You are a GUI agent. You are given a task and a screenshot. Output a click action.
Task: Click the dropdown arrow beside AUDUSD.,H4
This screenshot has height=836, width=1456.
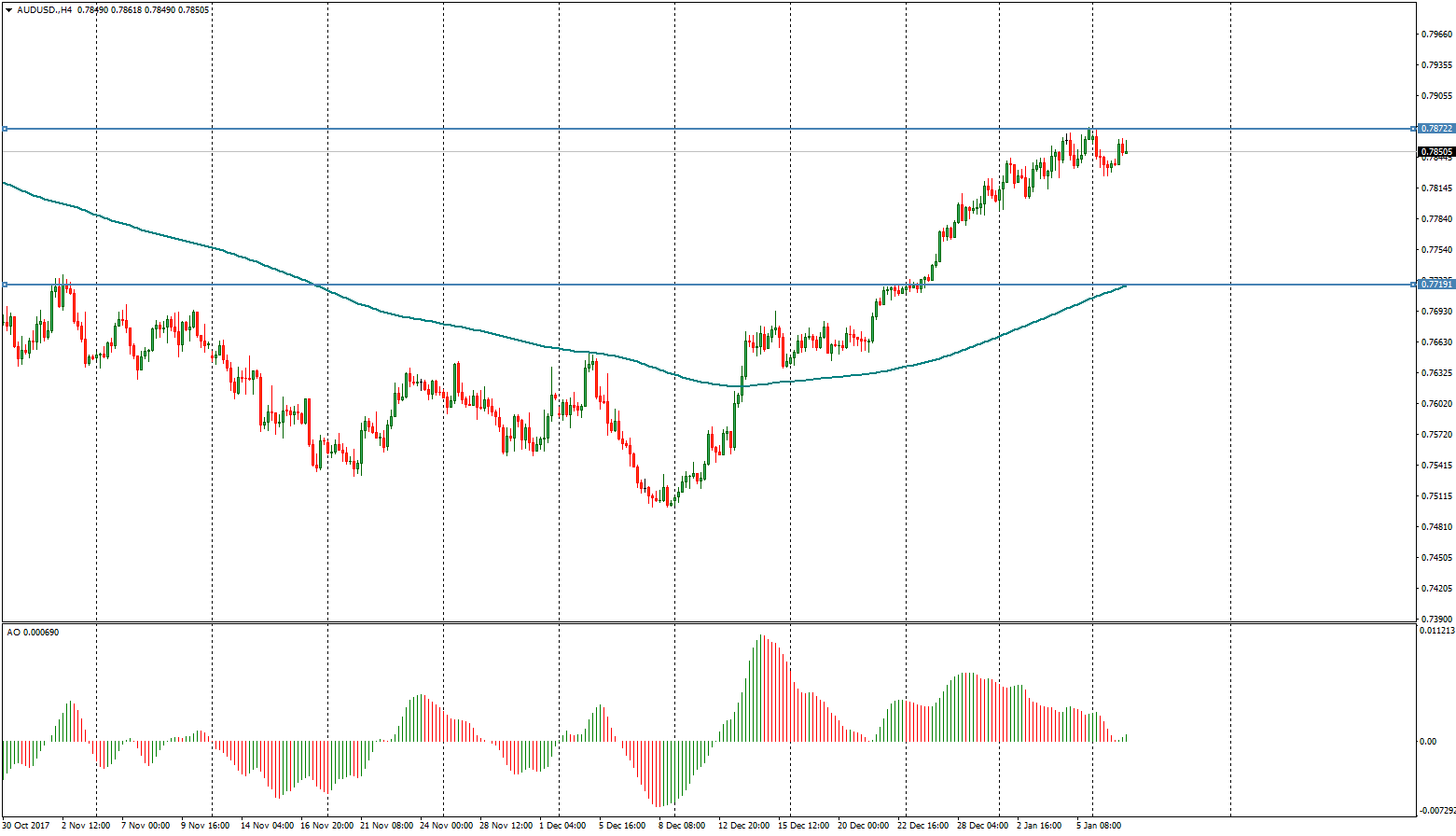[8, 9]
